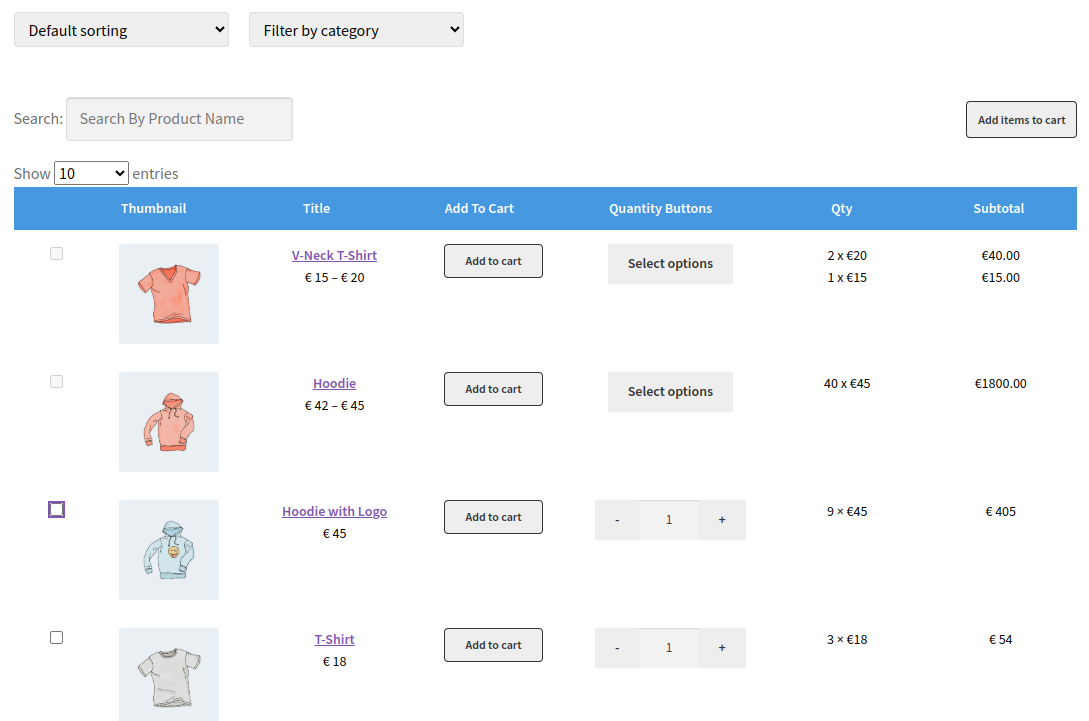Select the Hoodie row checkbox
Screen dimensions: 1089x721
point(56,381)
